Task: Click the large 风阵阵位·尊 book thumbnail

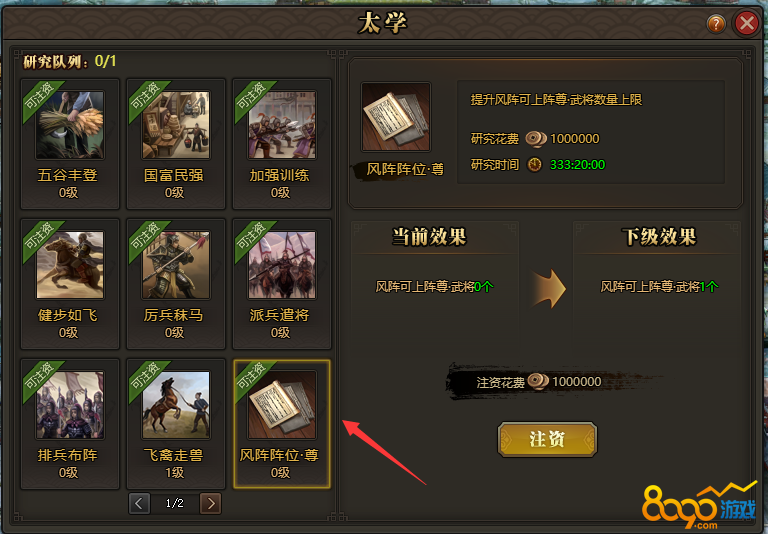Action: click(x=396, y=117)
